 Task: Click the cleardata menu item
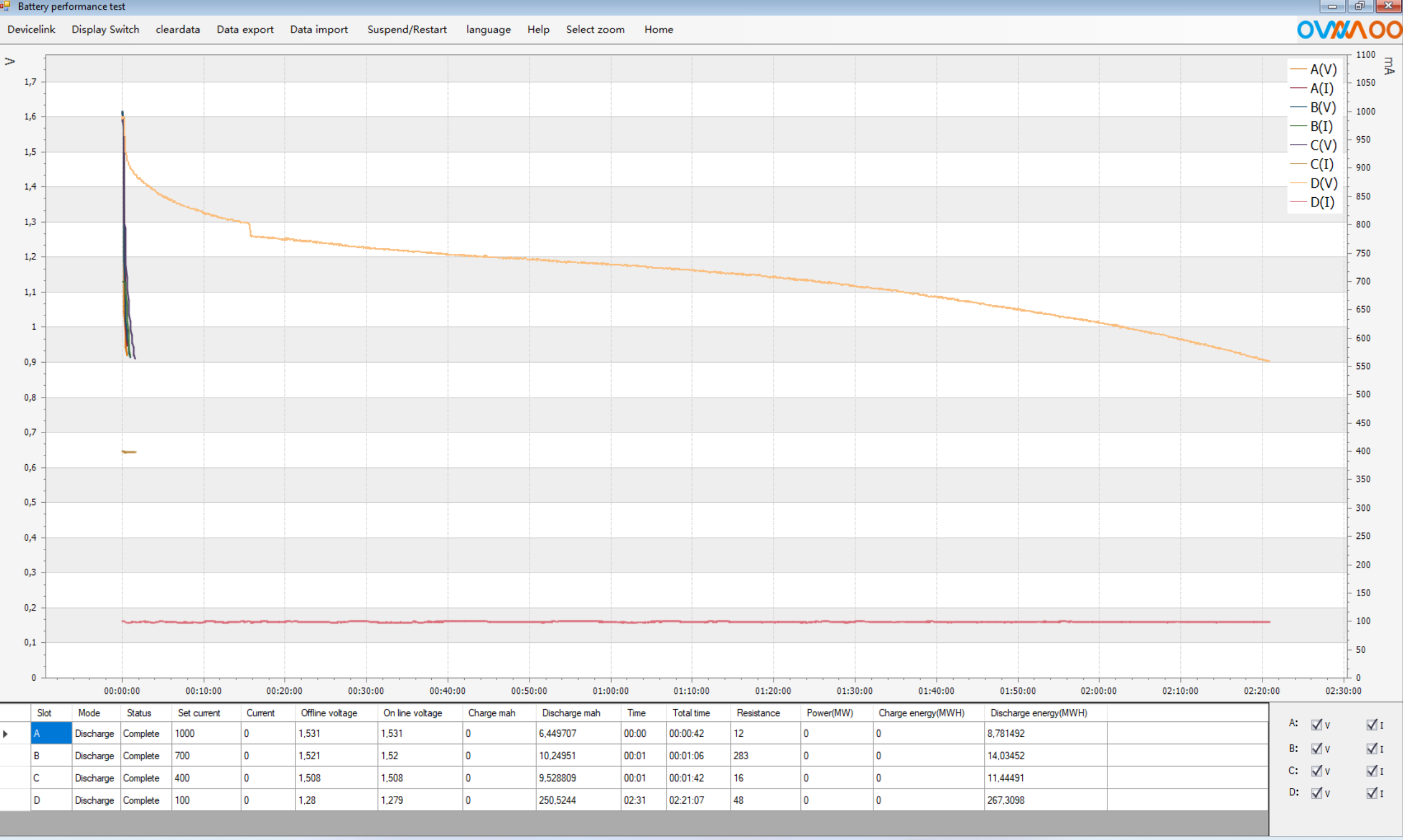(x=177, y=30)
